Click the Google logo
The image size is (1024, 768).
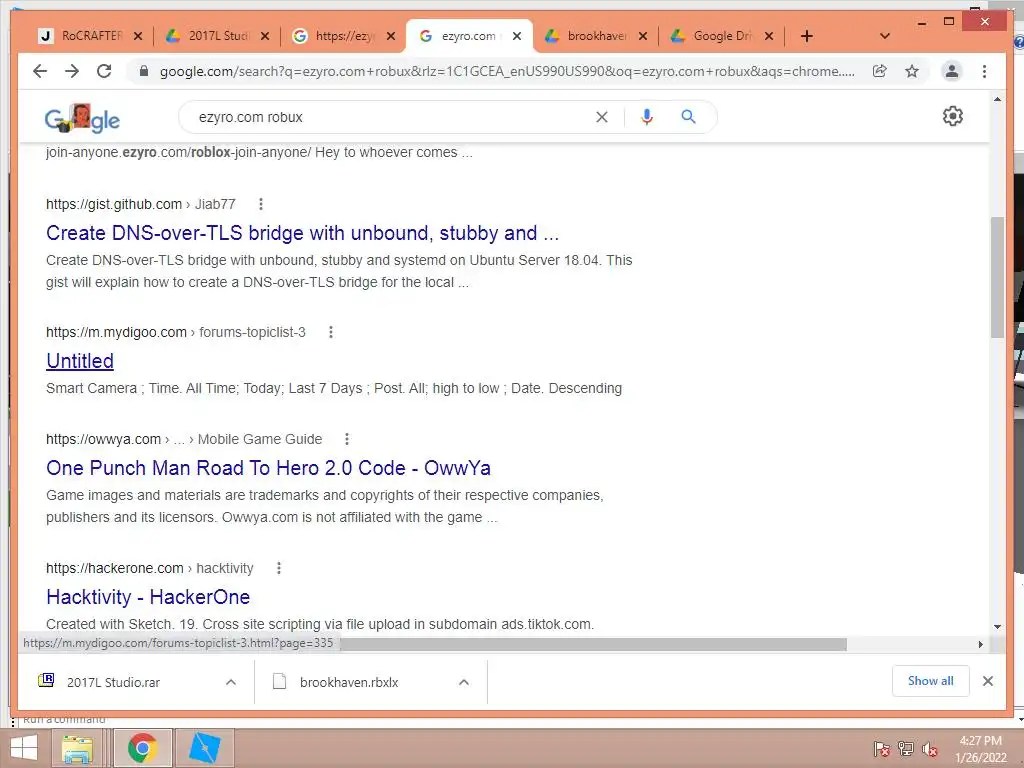coord(82,118)
